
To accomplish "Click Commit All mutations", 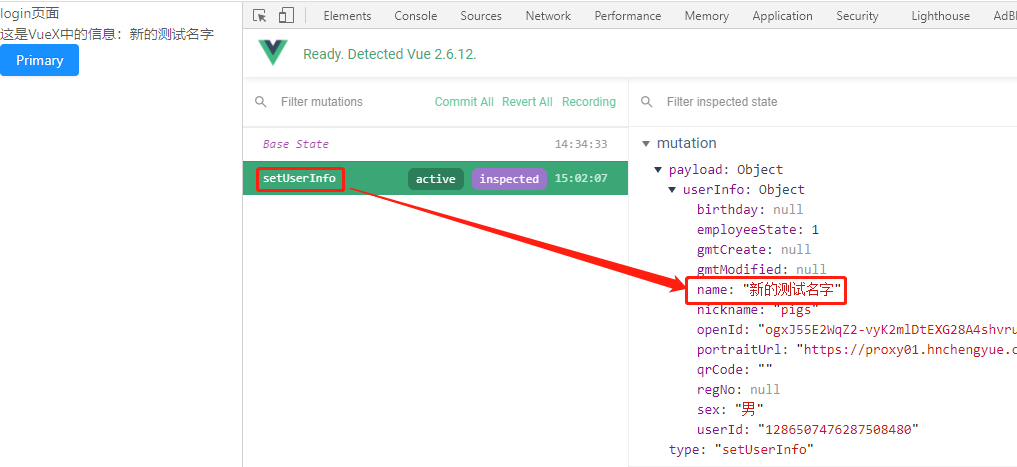I will pos(464,102).
